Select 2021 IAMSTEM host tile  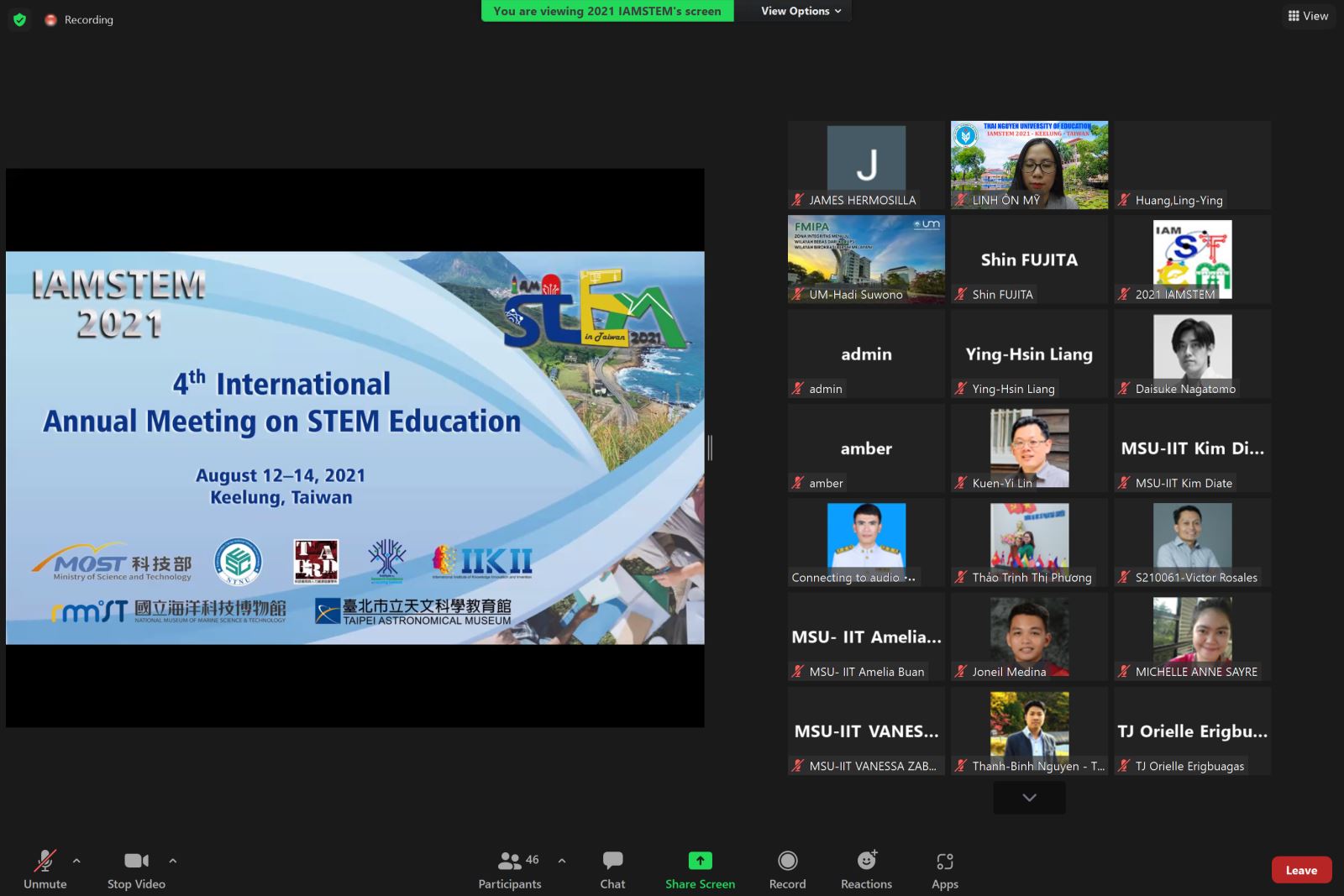[1192, 259]
